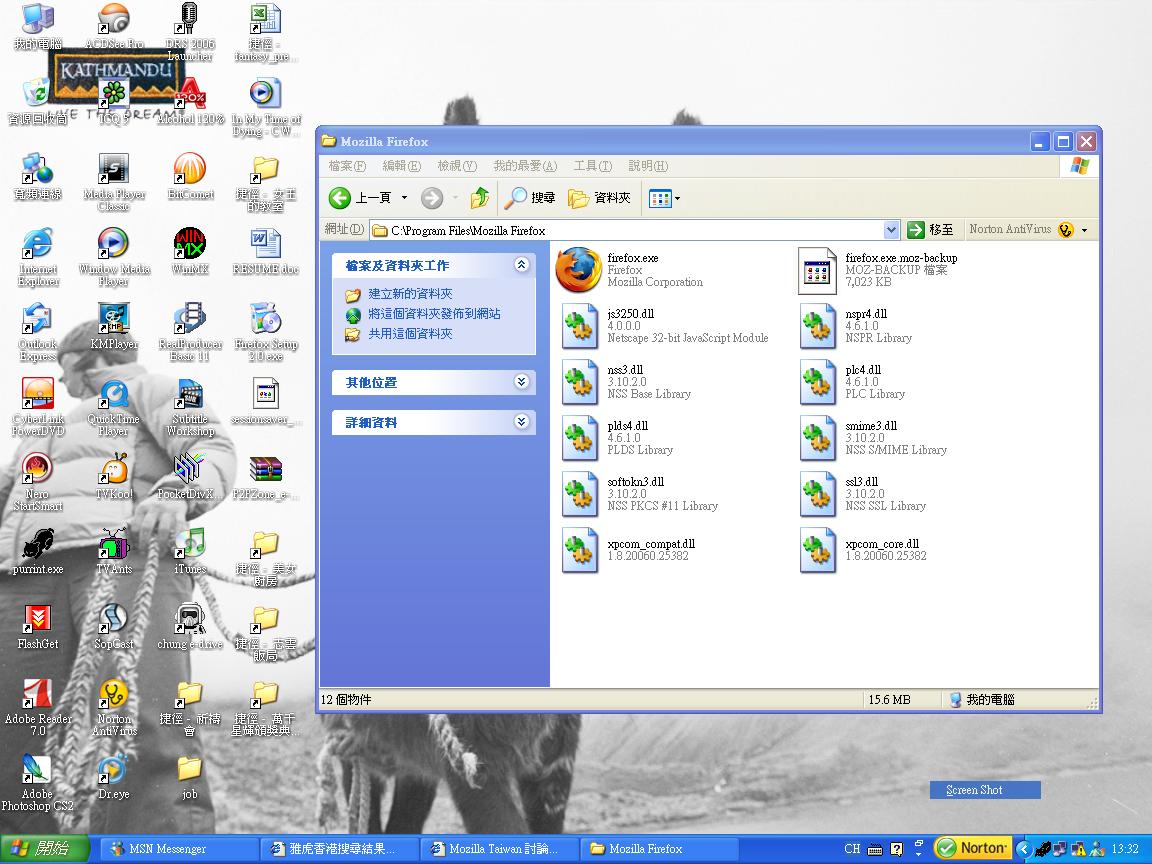Open the Favorites menu
The width and height of the screenshot is (1152, 864).
524,166
